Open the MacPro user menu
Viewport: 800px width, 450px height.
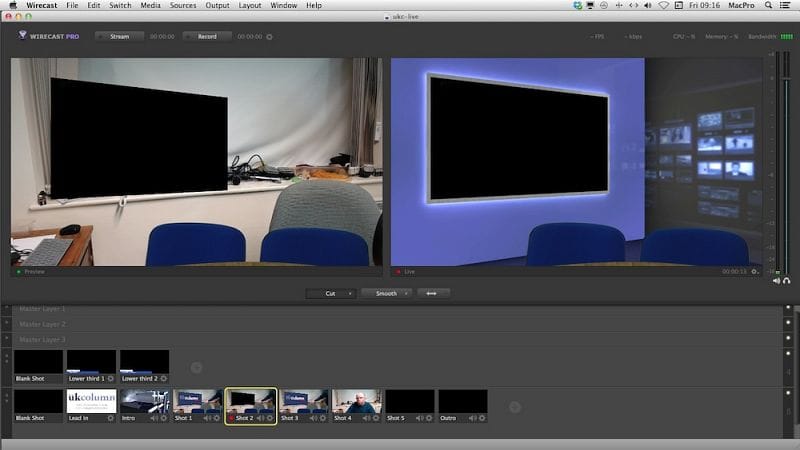click(741, 5)
